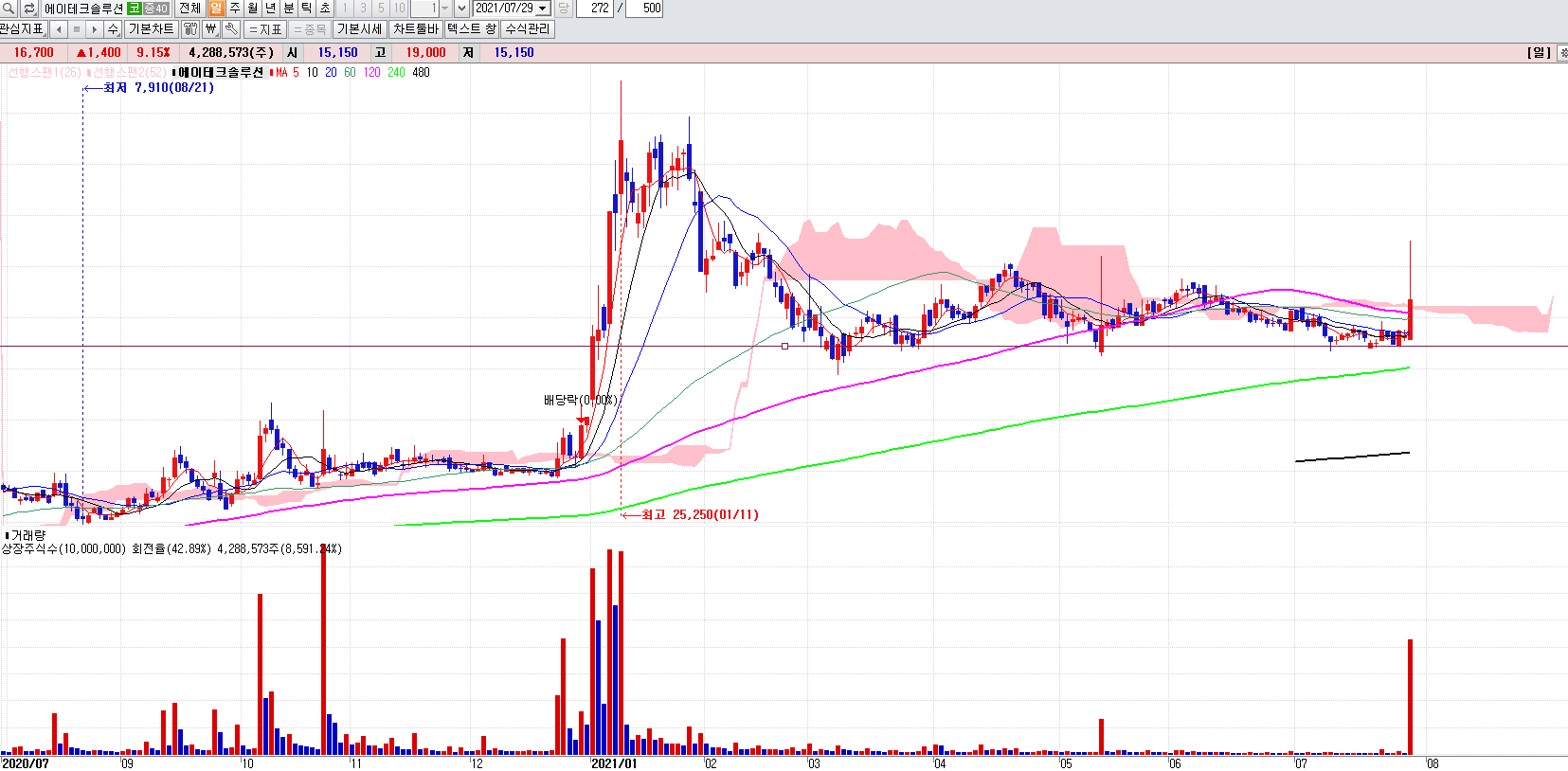This screenshot has width=1568, height=771.
Task: Switch chart to tick 틱 period
Action: pyautogui.click(x=307, y=9)
